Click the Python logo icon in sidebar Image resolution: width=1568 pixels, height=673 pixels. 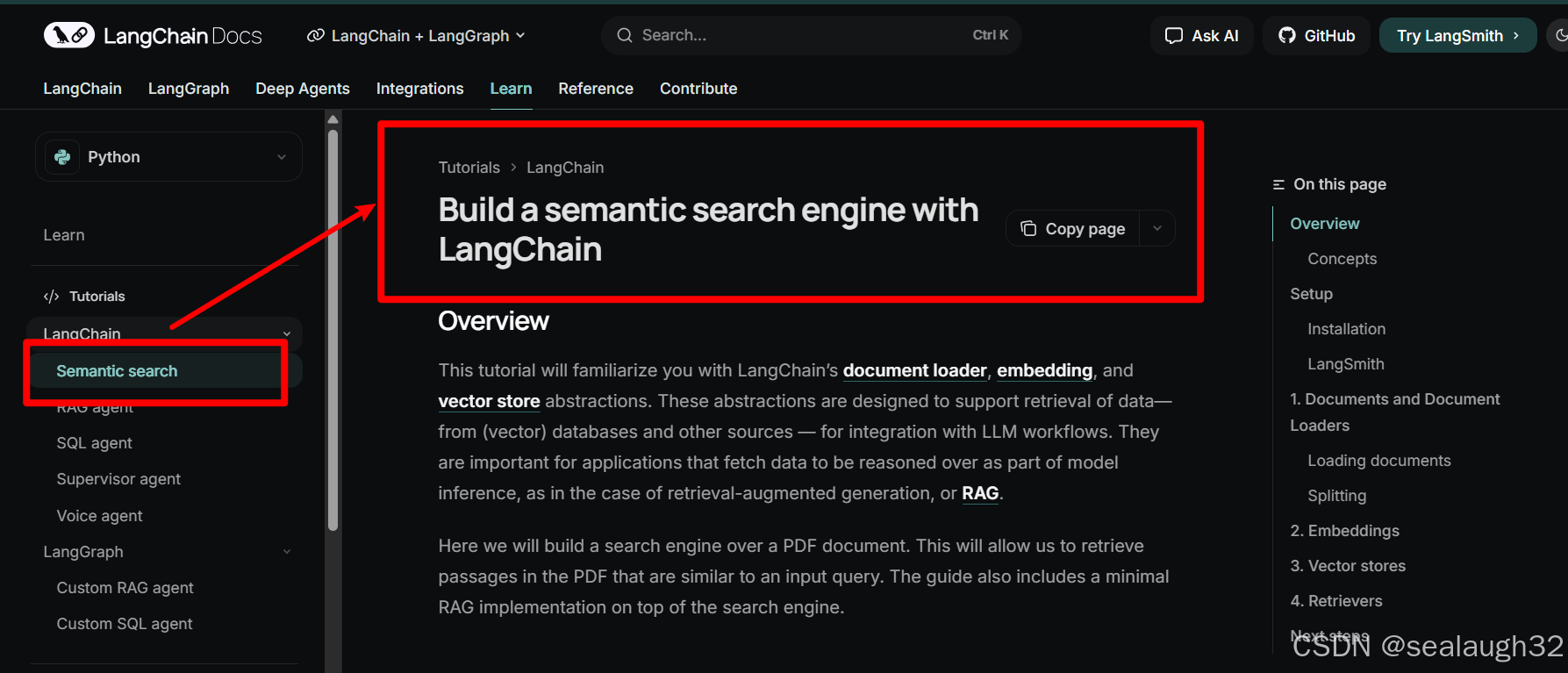click(x=62, y=157)
